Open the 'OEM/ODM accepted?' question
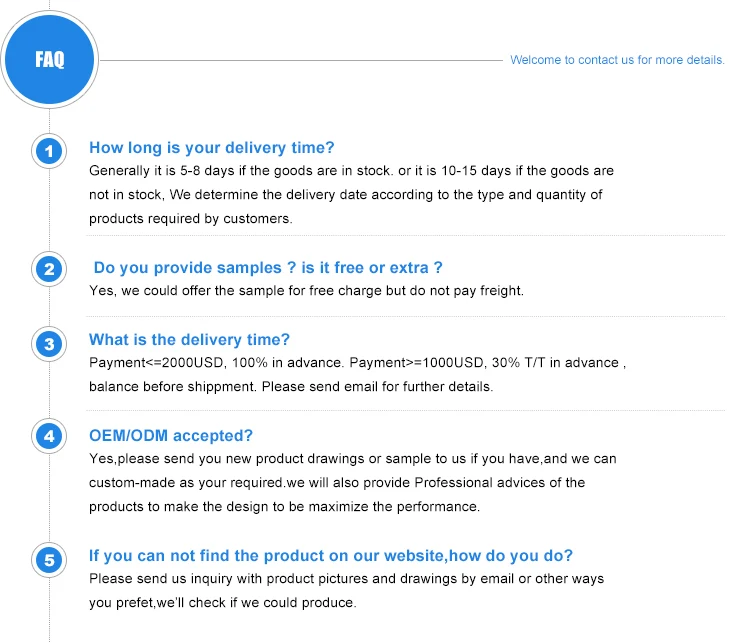The width and height of the screenshot is (750, 643). [x=171, y=435]
